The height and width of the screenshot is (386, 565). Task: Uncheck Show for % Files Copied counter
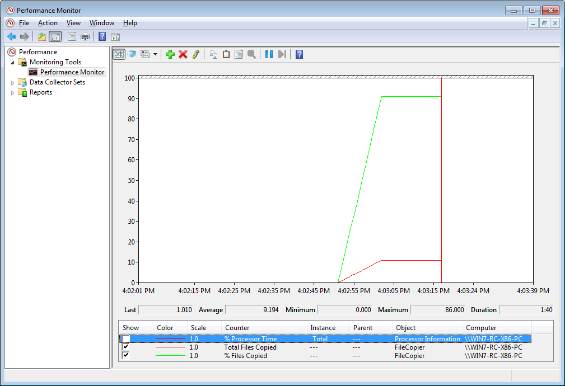[x=126, y=355]
